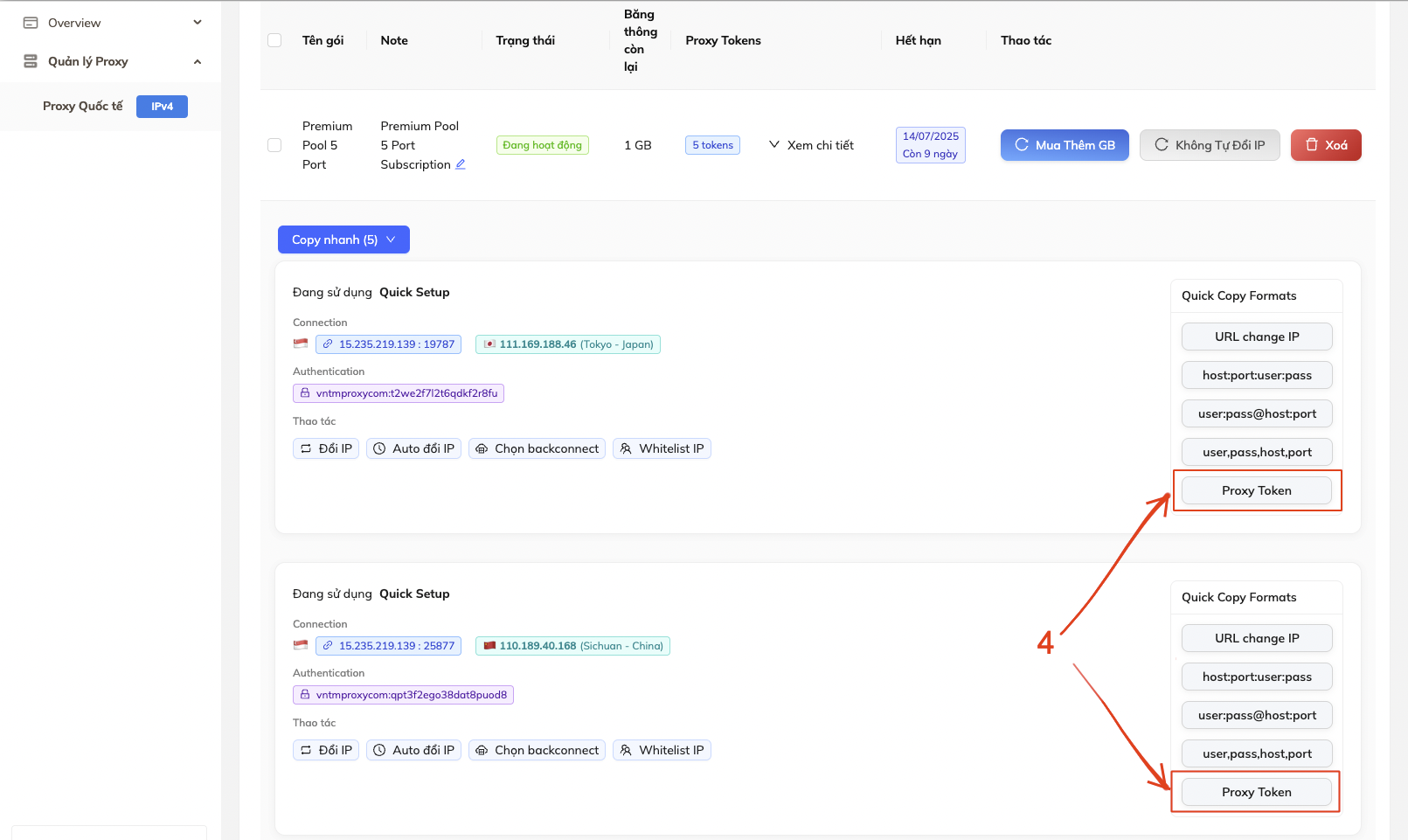The image size is (1408, 840).
Task: Tick the select-all checkbox in table header
Action: click(274, 40)
